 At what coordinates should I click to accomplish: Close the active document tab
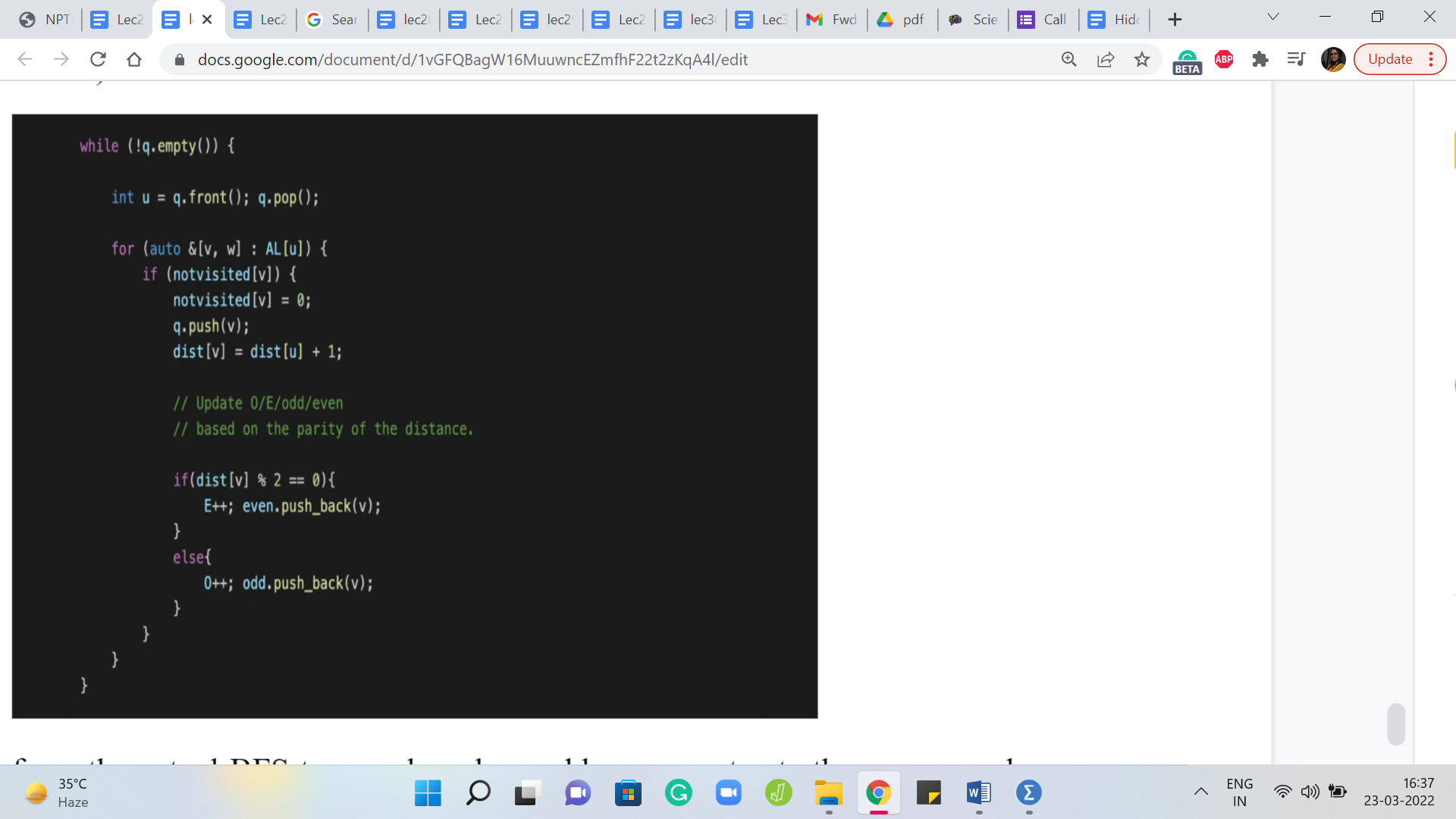(207, 20)
